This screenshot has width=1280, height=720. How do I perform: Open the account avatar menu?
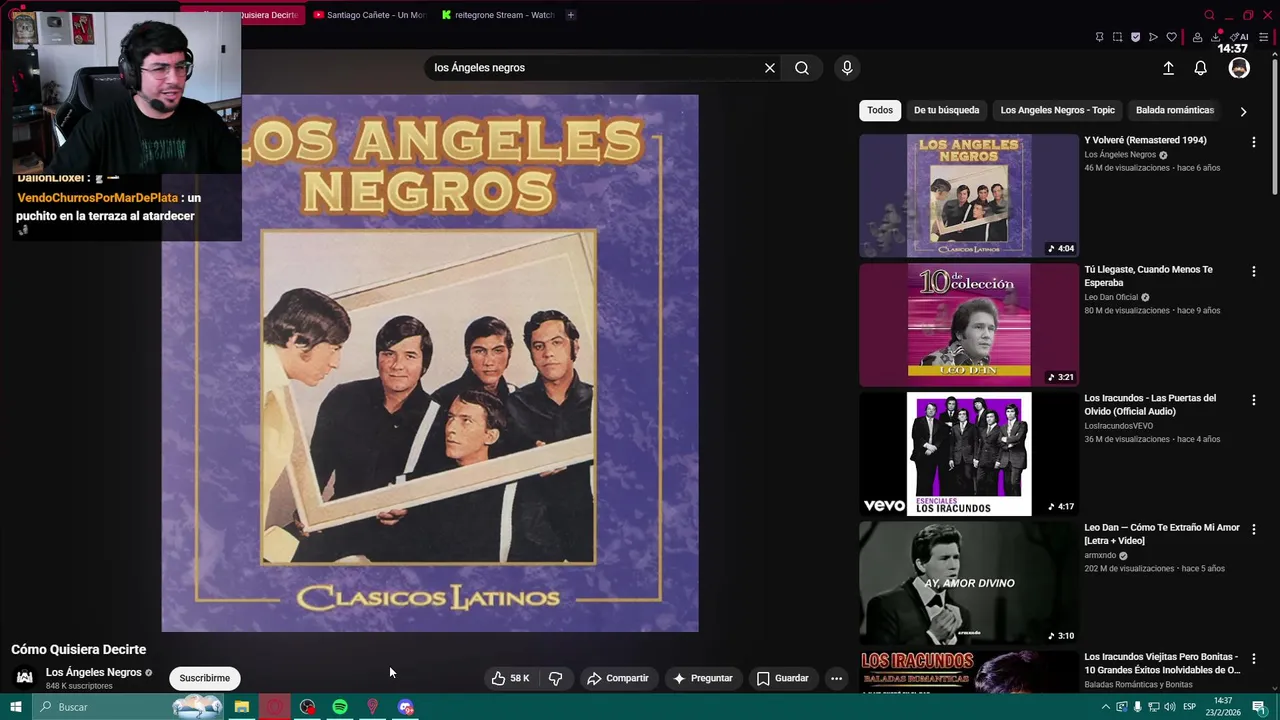1239,68
